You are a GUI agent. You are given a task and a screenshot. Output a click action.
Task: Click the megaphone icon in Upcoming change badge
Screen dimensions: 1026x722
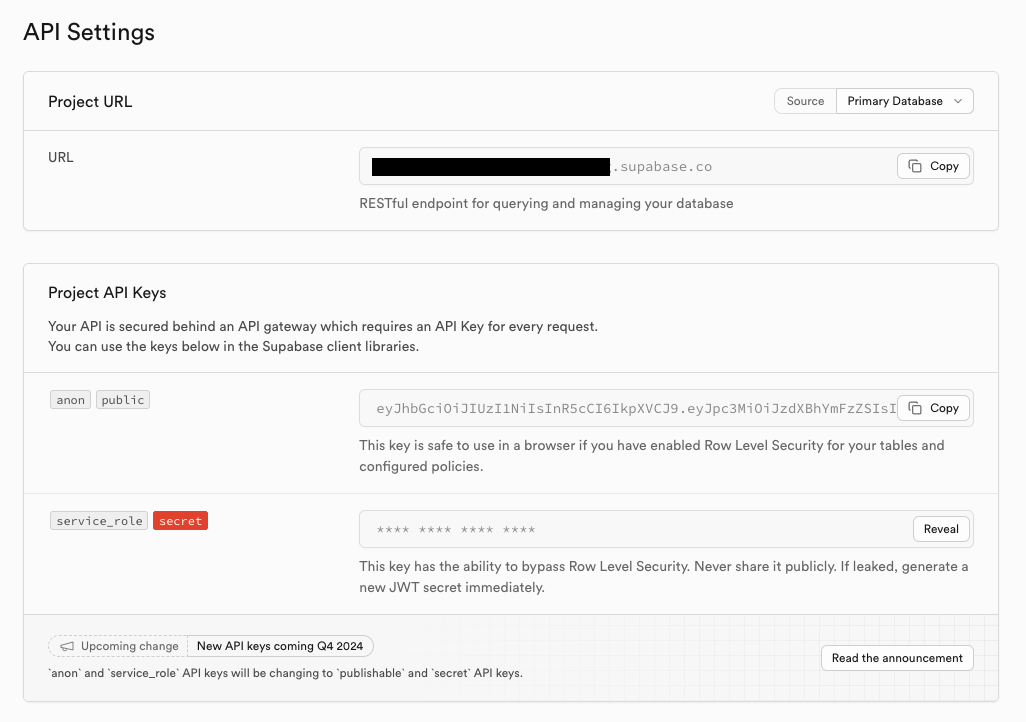click(67, 646)
